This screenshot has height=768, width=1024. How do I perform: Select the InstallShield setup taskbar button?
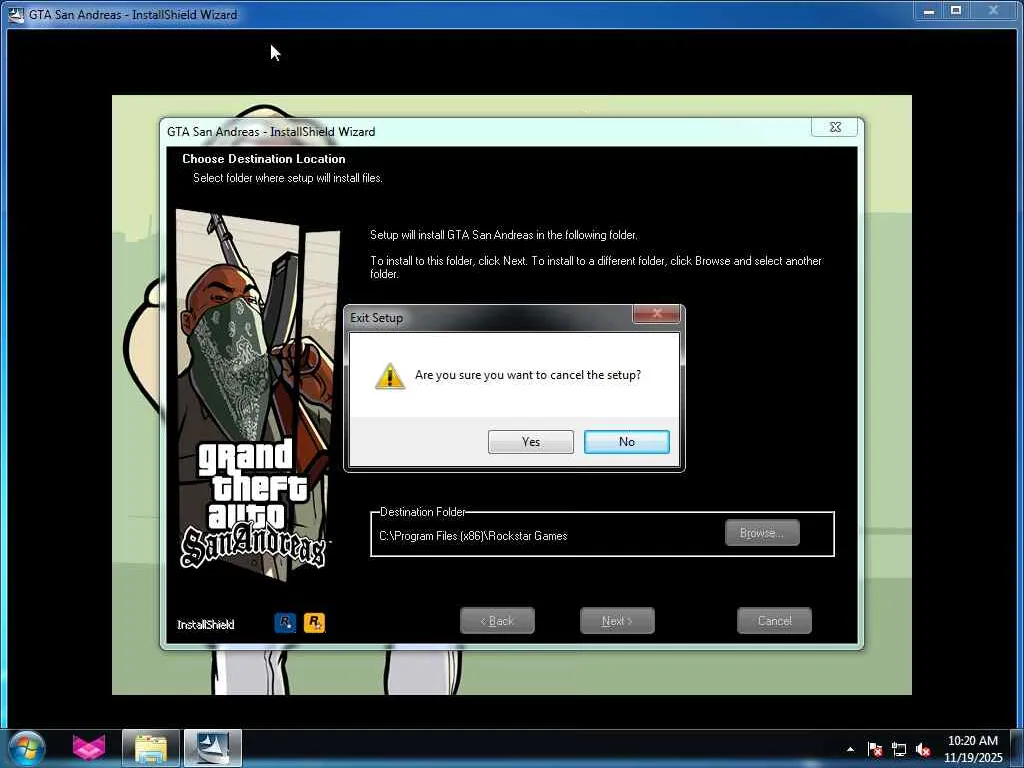[x=213, y=748]
